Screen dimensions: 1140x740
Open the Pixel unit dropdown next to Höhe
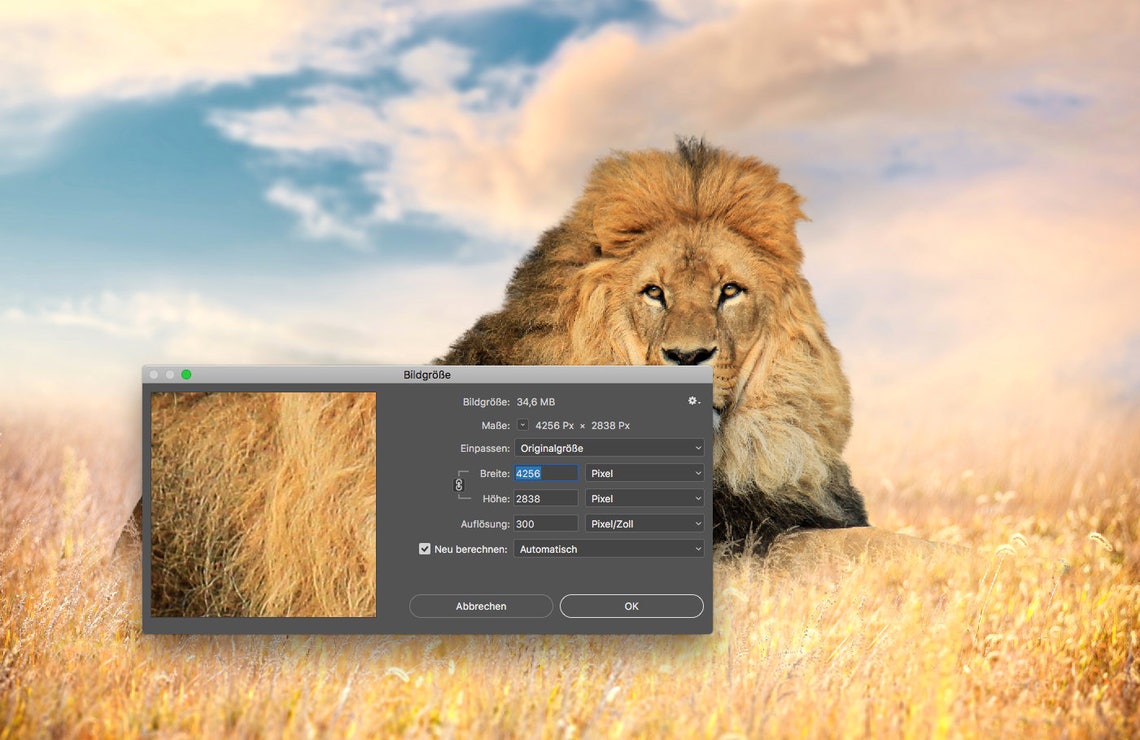pyautogui.click(x=644, y=497)
